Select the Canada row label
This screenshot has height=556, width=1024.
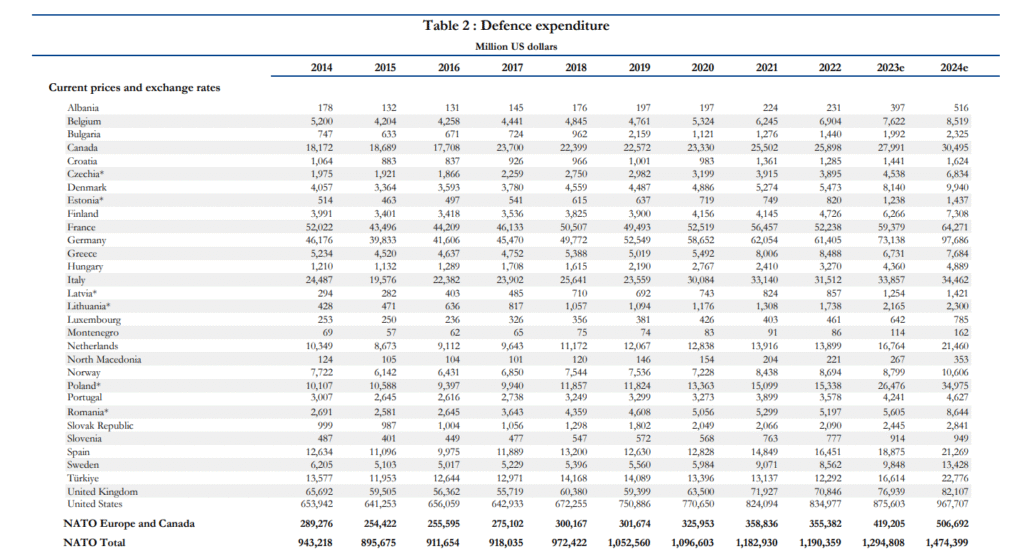pos(82,148)
